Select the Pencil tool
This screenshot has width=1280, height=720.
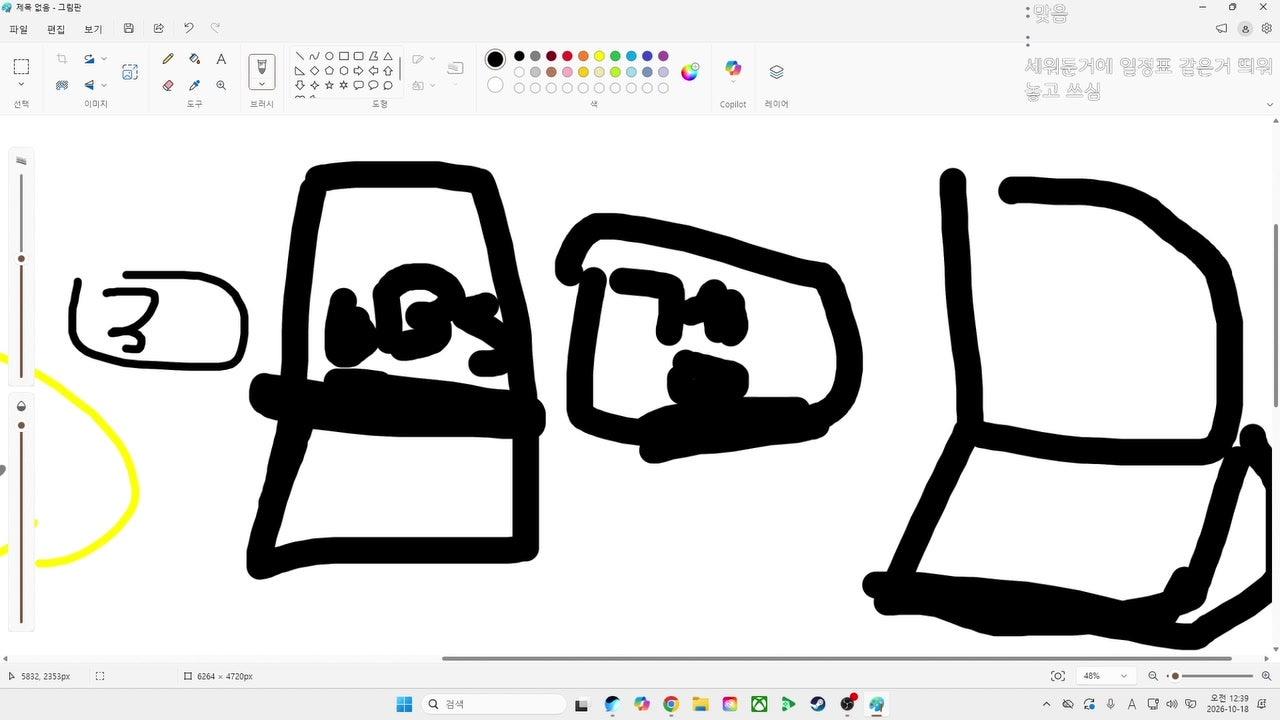tap(168, 60)
